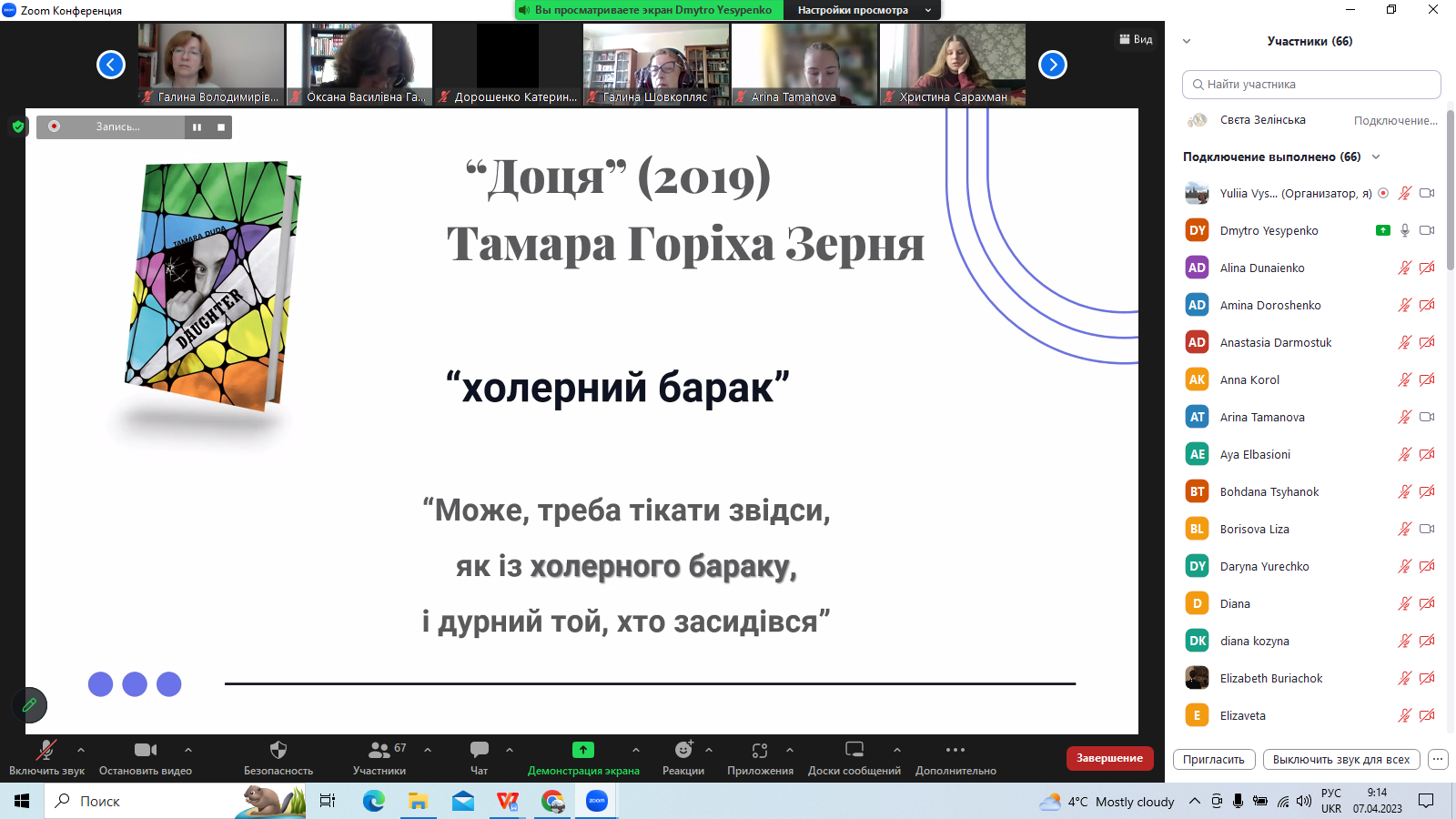This screenshot has height=819, width=1456.
Task: Stop the recording with the square button
Action: click(x=221, y=127)
